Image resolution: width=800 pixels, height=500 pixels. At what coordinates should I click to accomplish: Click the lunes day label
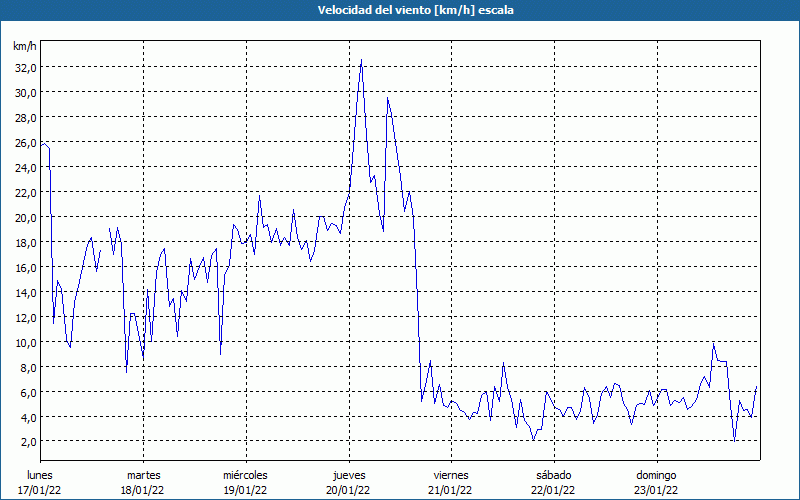point(40,475)
